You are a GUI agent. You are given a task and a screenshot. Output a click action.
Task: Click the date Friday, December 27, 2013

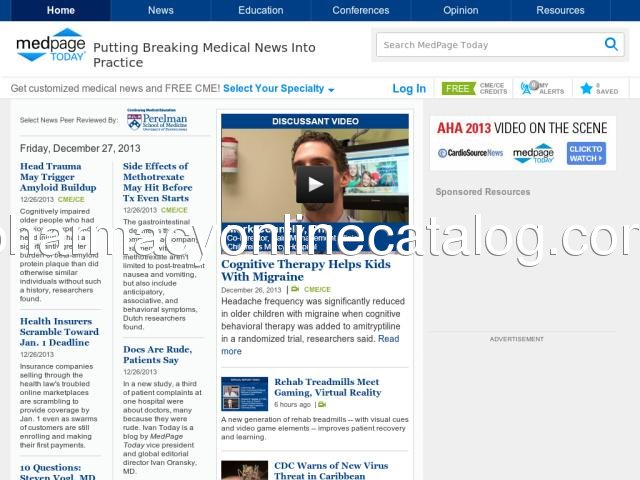(x=80, y=148)
